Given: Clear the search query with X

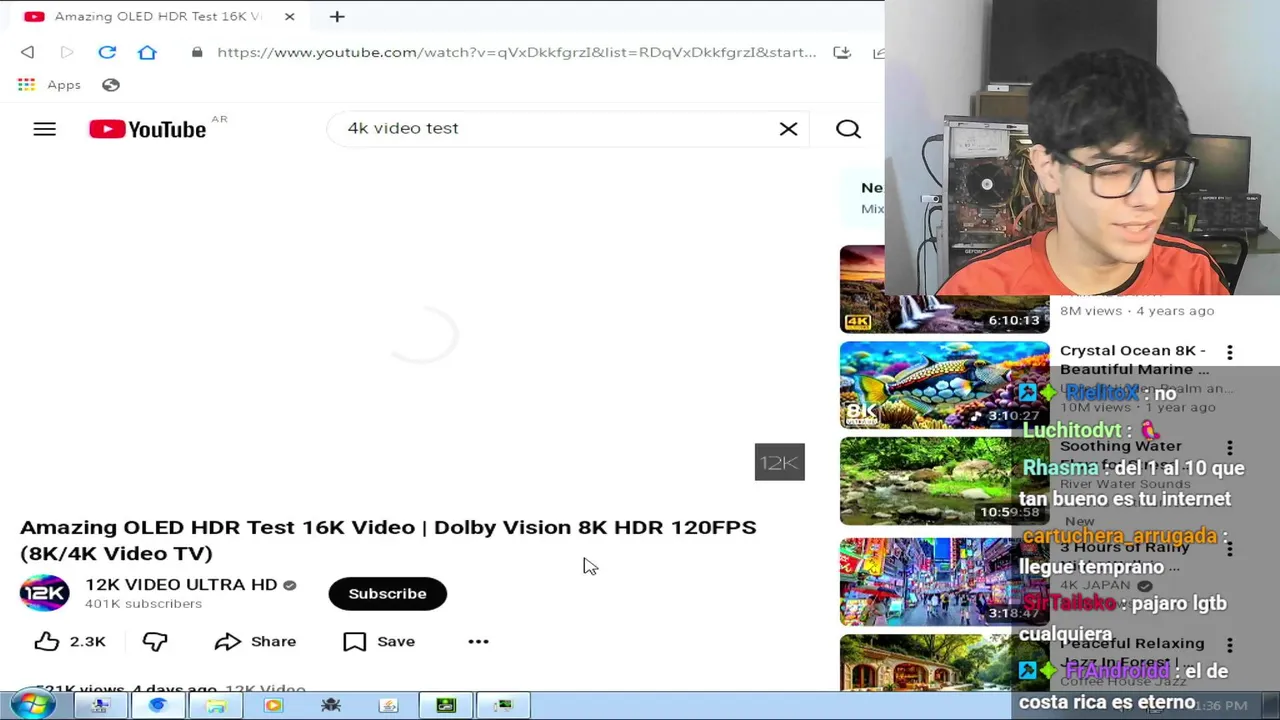Looking at the screenshot, I should click(788, 129).
